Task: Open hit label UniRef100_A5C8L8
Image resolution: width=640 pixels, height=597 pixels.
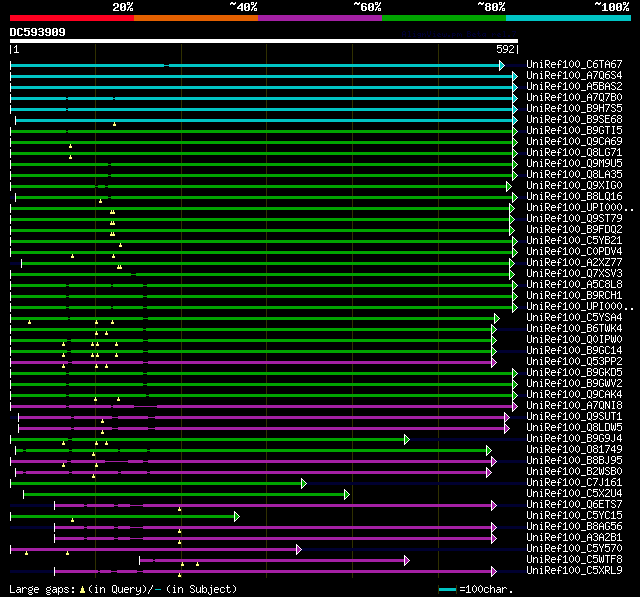Action: [574, 285]
